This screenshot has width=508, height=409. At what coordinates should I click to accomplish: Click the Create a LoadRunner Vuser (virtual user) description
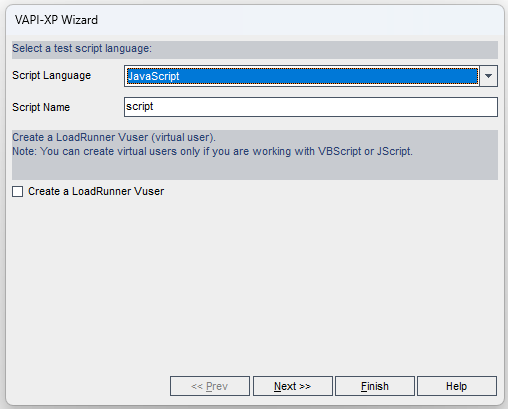pos(114,137)
